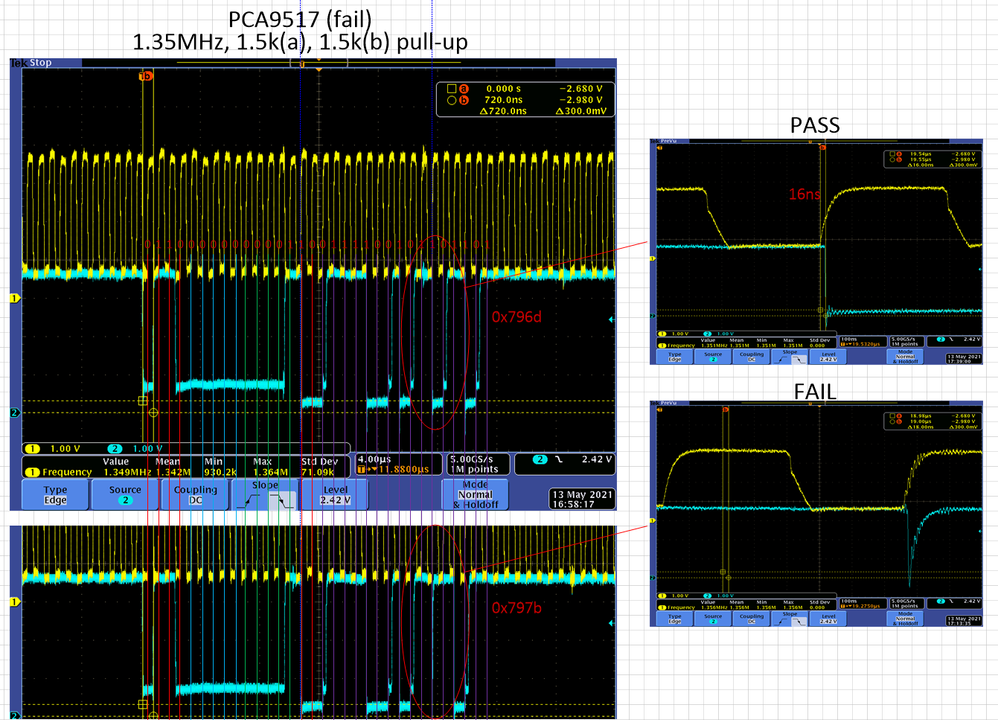This screenshot has height=720, width=998.
Task: Select the FAIL heading label
Action: click(x=815, y=392)
